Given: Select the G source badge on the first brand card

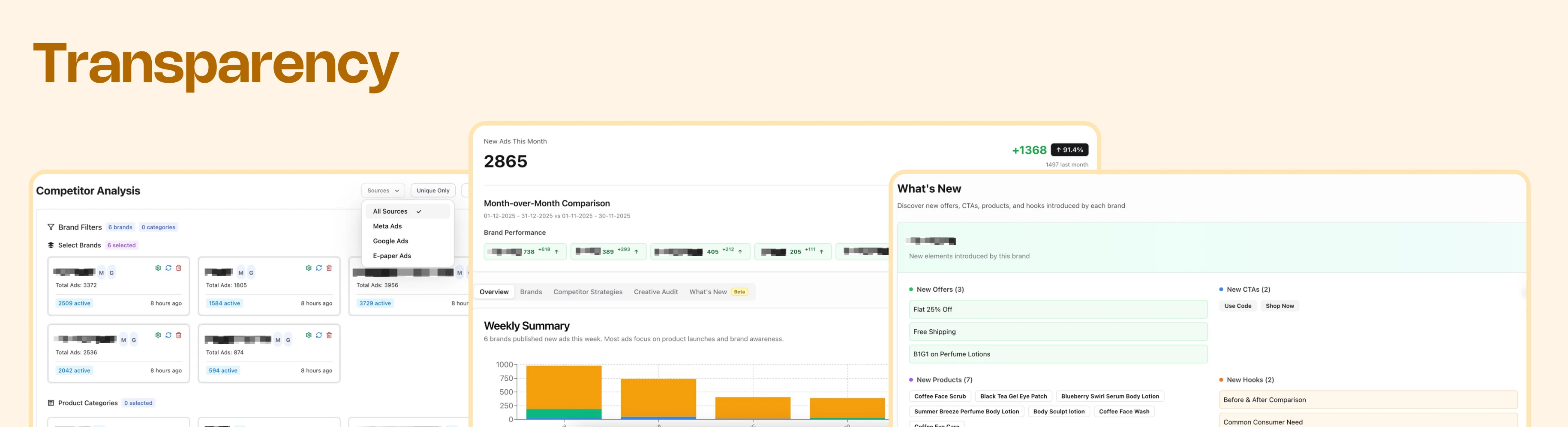Looking at the screenshot, I should (111, 272).
